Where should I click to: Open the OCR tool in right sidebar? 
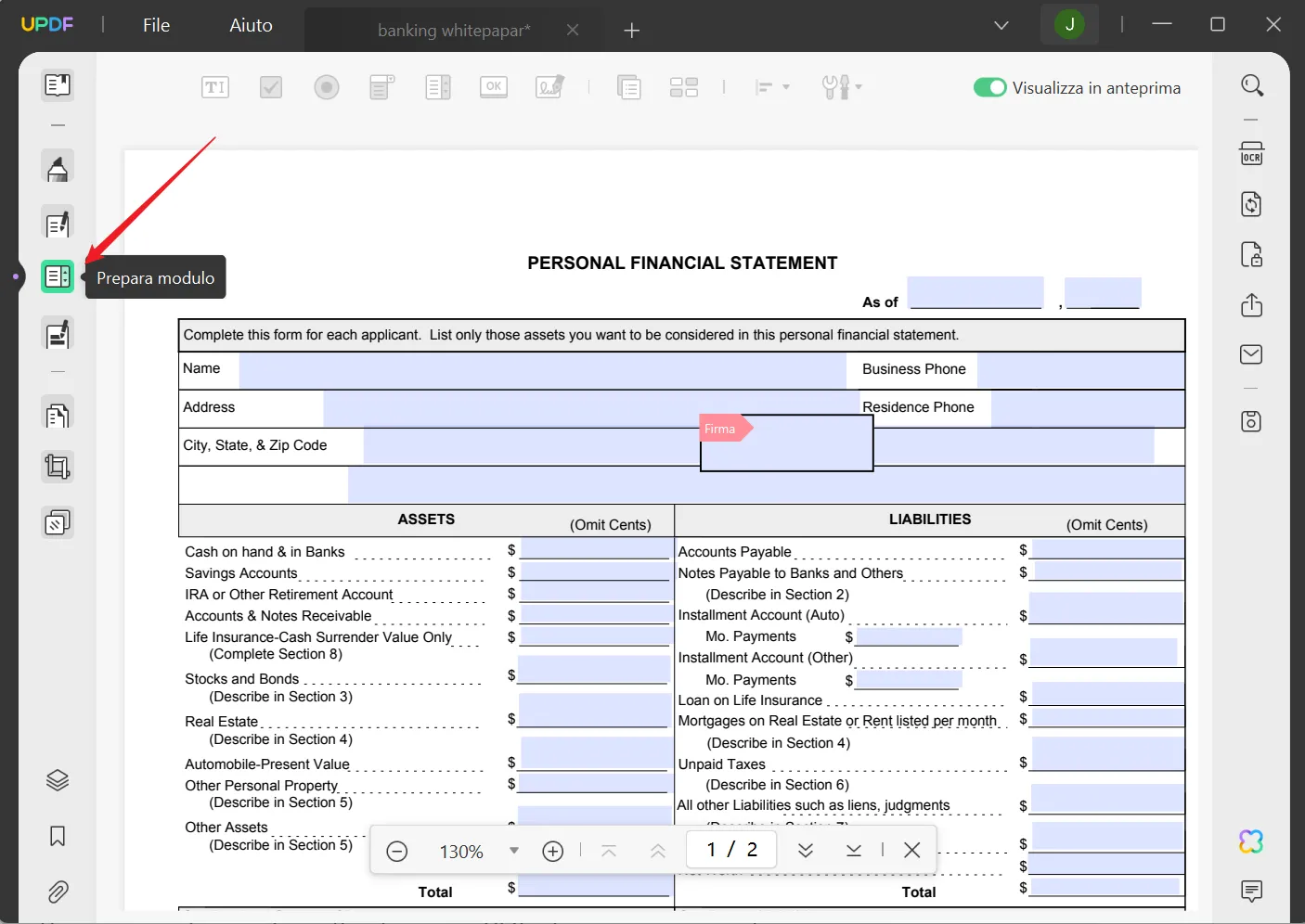coord(1251,154)
